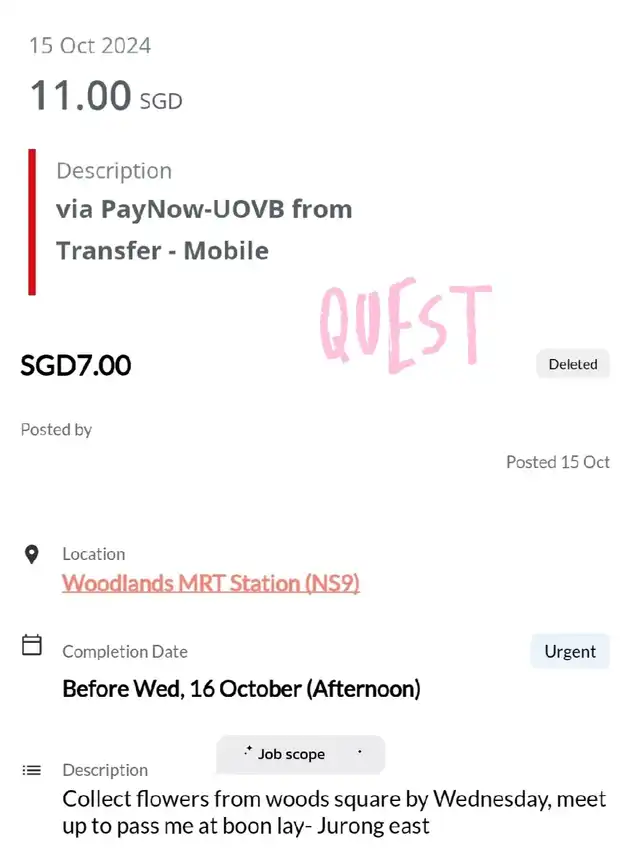Click the location pin icon
The height and width of the screenshot is (853, 640).
point(32,554)
